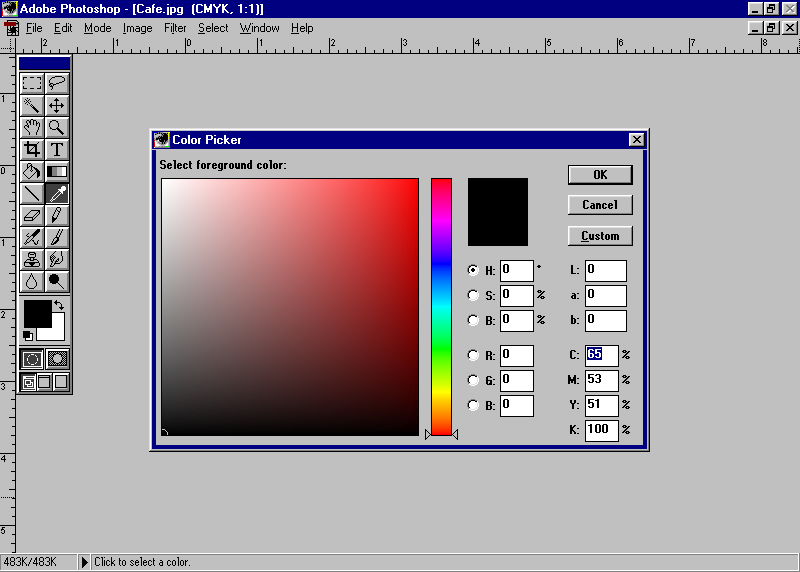Click the black color preview swatch
This screenshot has width=800, height=572.
point(498,212)
